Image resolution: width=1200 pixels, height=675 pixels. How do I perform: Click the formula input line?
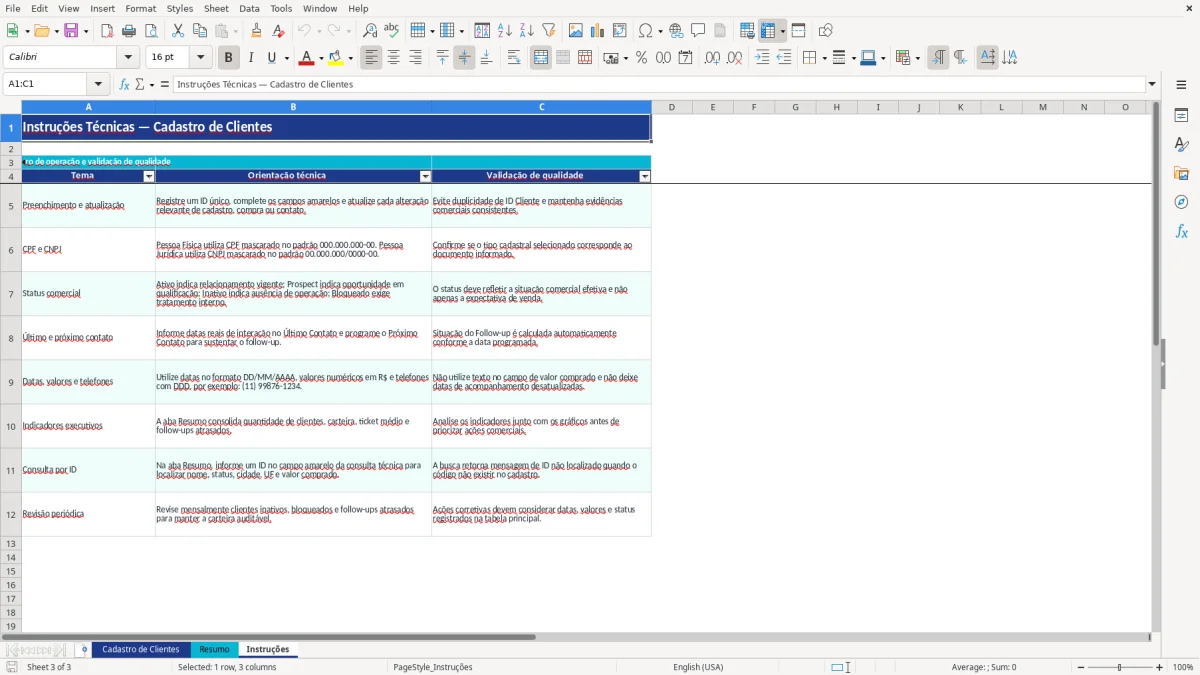(x=658, y=84)
